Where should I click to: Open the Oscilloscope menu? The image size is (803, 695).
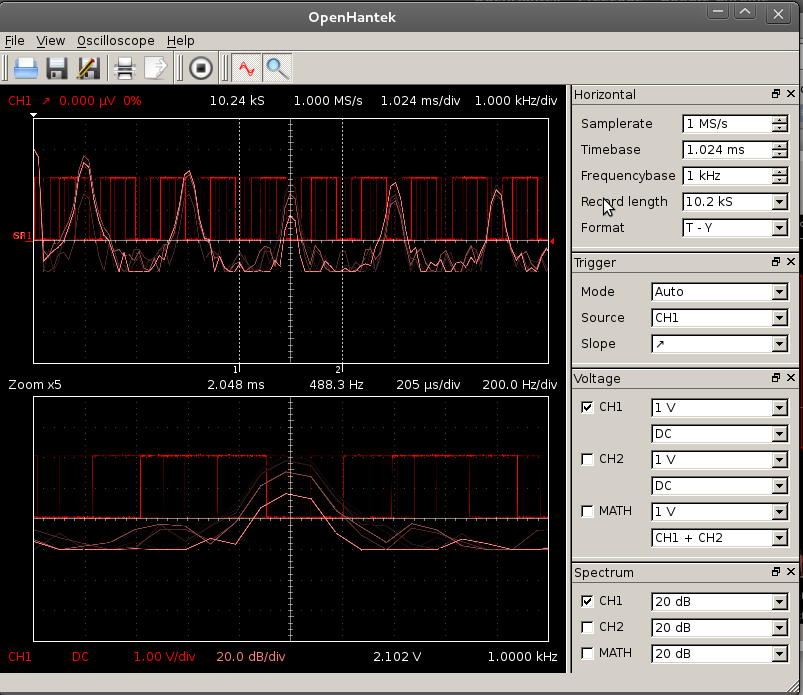[x=115, y=41]
